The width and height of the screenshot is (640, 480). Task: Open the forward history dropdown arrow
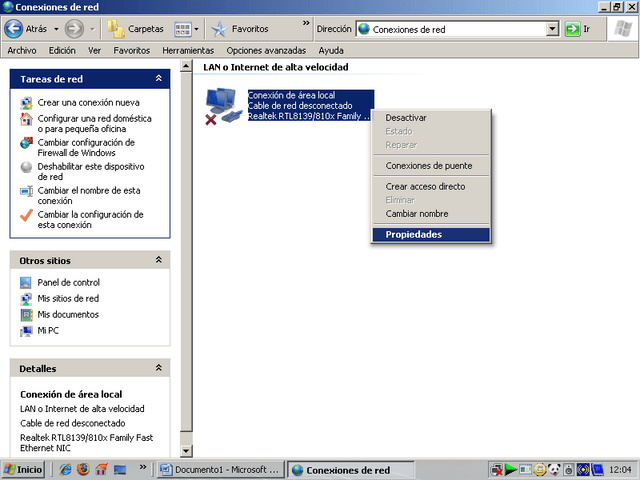(x=93, y=29)
